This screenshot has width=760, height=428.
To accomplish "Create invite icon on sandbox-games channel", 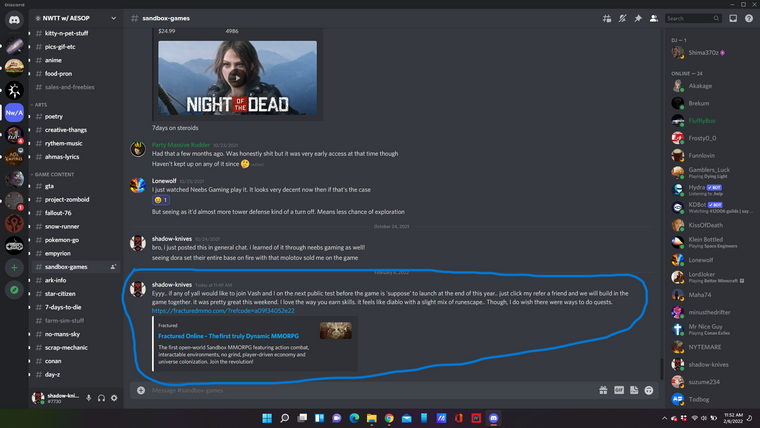I will coord(113,267).
